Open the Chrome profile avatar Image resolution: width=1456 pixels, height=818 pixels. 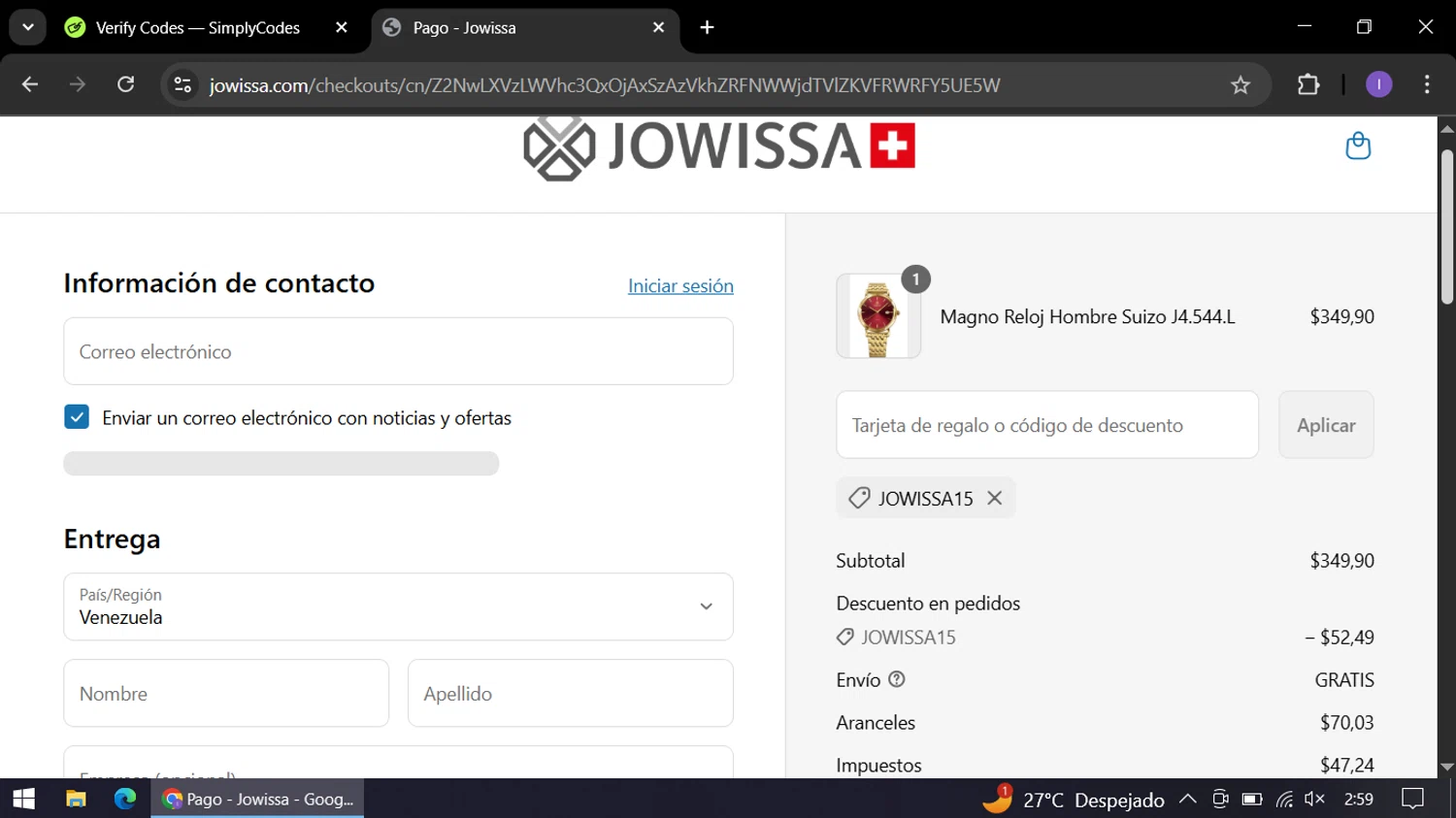[1378, 85]
